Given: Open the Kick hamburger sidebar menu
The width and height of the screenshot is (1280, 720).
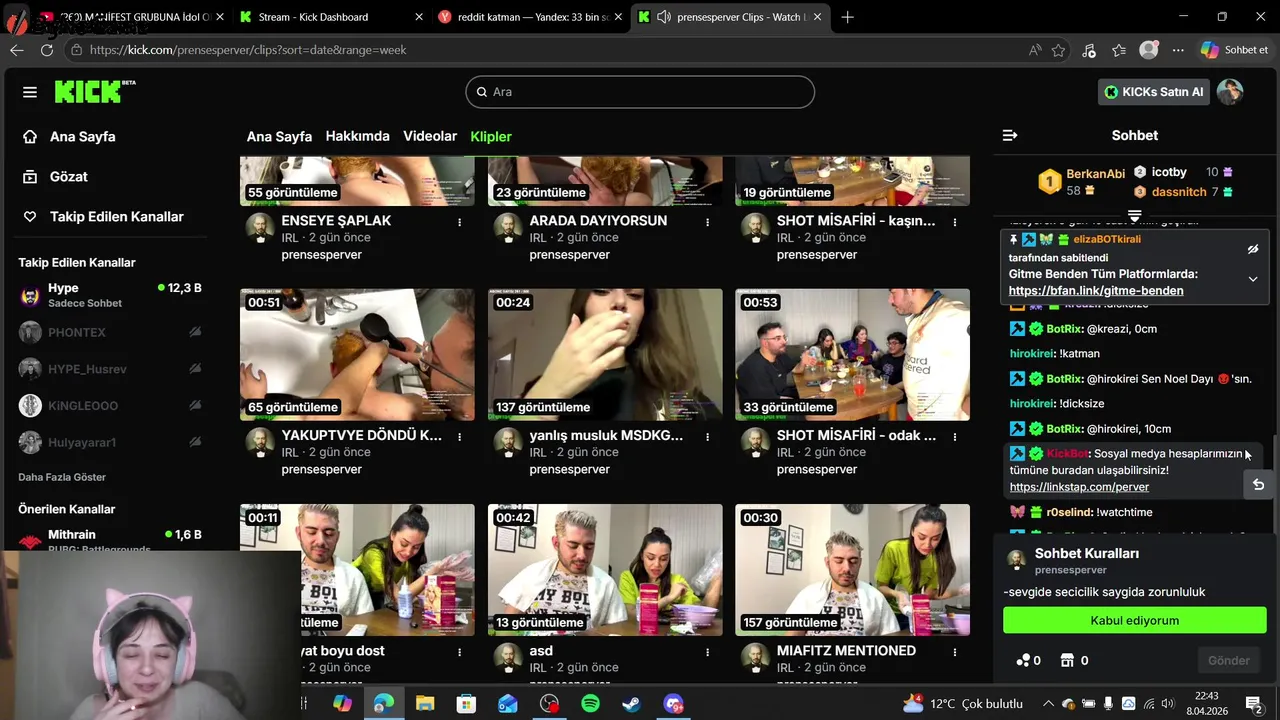Looking at the screenshot, I should click(x=30, y=92).
